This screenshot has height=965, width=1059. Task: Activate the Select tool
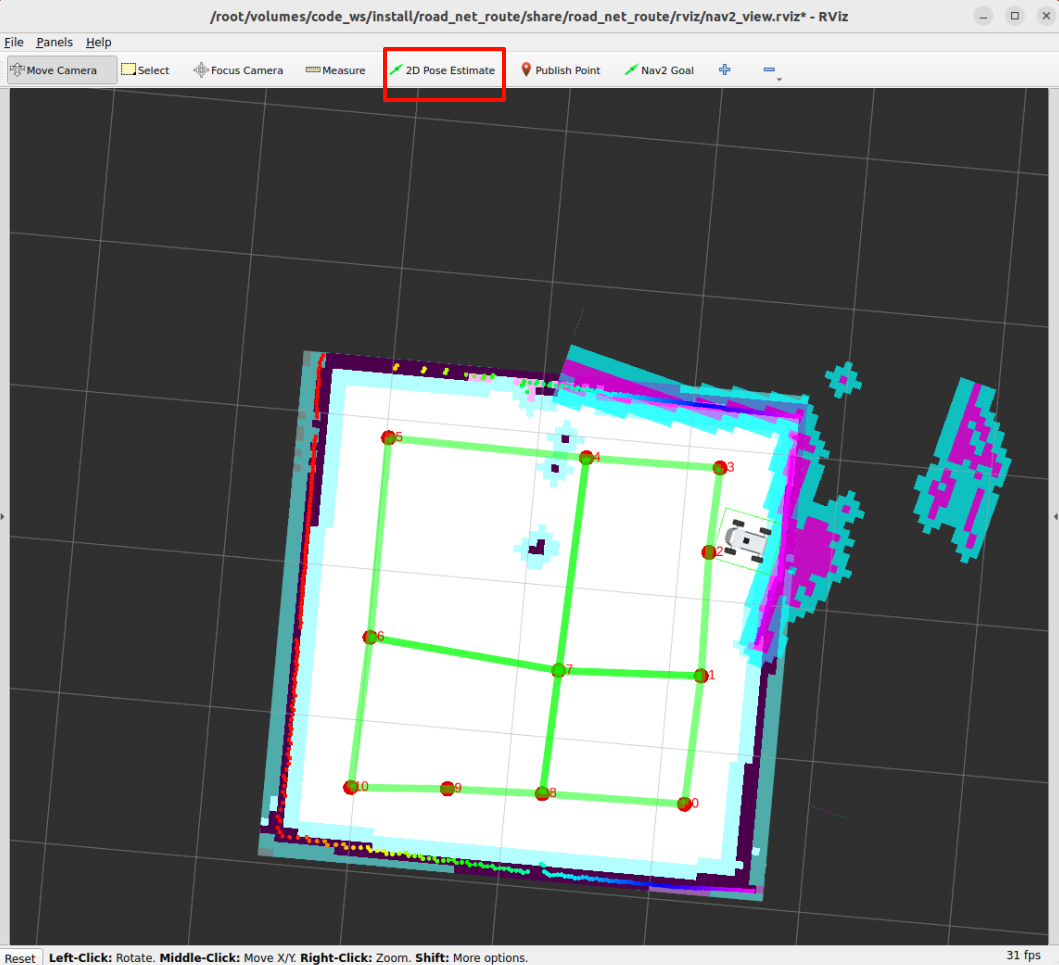coord(145,70)
